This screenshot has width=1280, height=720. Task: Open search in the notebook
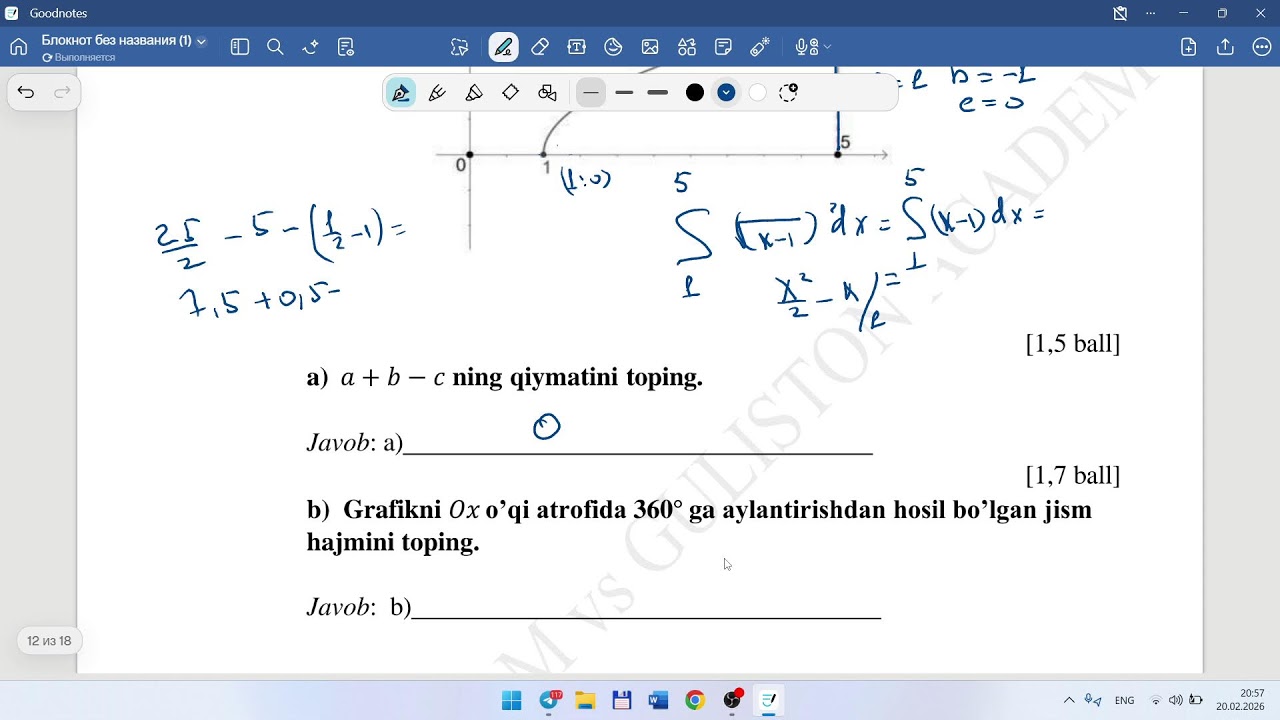(275, 47)
